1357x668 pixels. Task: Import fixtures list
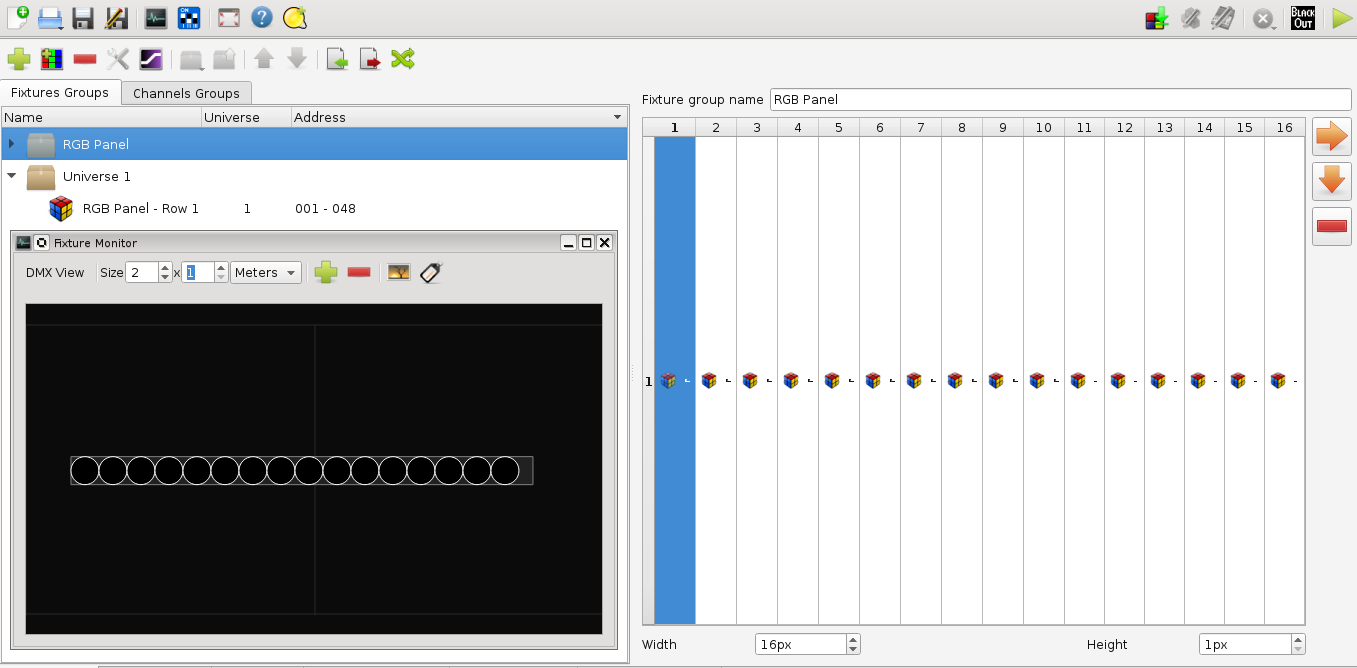[x=337, y=59]
